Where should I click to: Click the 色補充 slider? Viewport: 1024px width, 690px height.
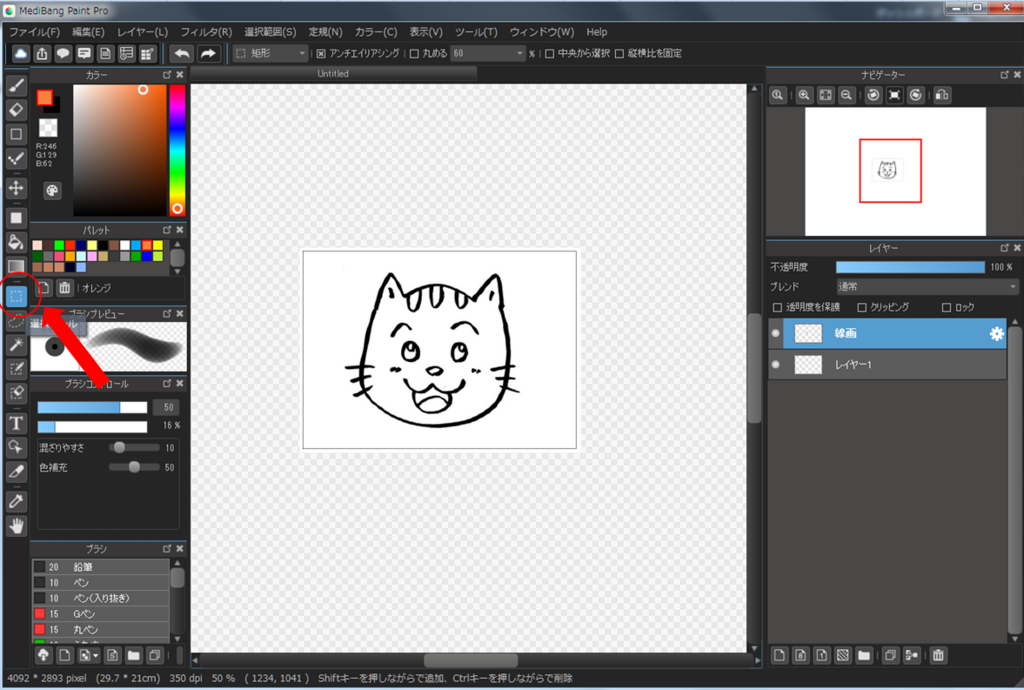[134, 467]
